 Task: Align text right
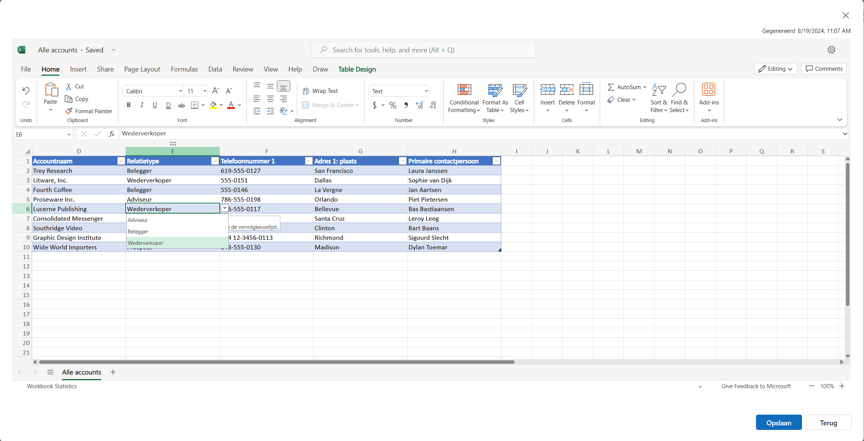point(283,99)
